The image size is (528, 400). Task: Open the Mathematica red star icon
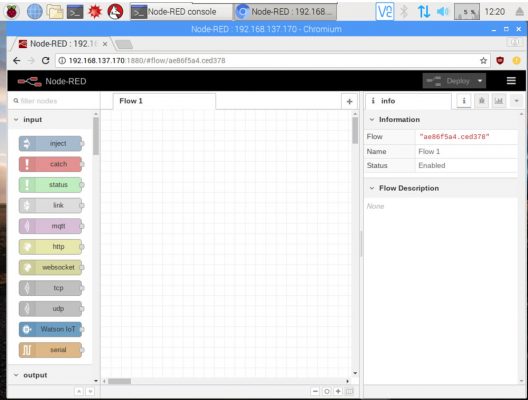tap(95, 11)
